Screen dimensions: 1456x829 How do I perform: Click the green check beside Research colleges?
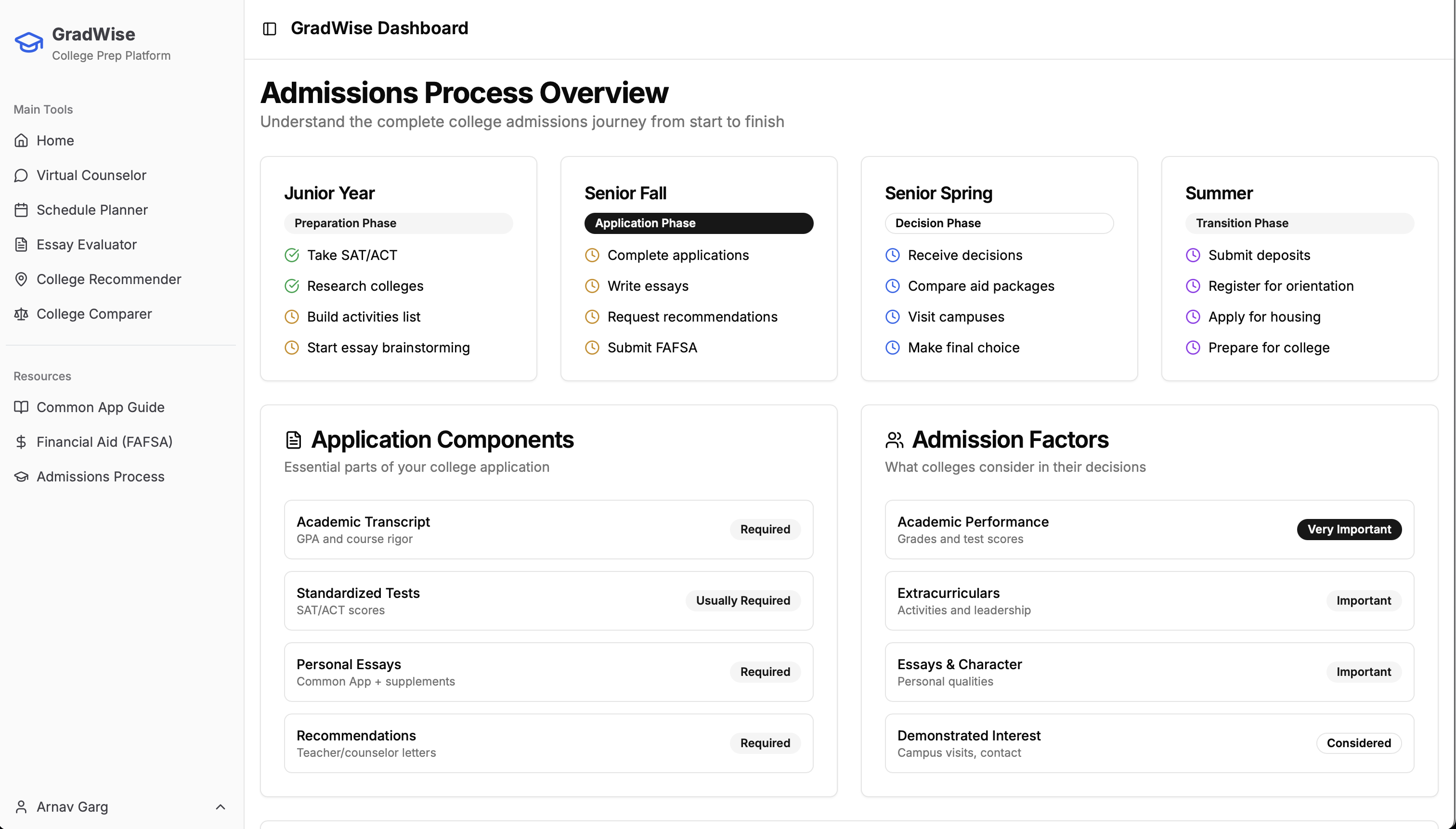pyautogui.click(x=292, y=286)
